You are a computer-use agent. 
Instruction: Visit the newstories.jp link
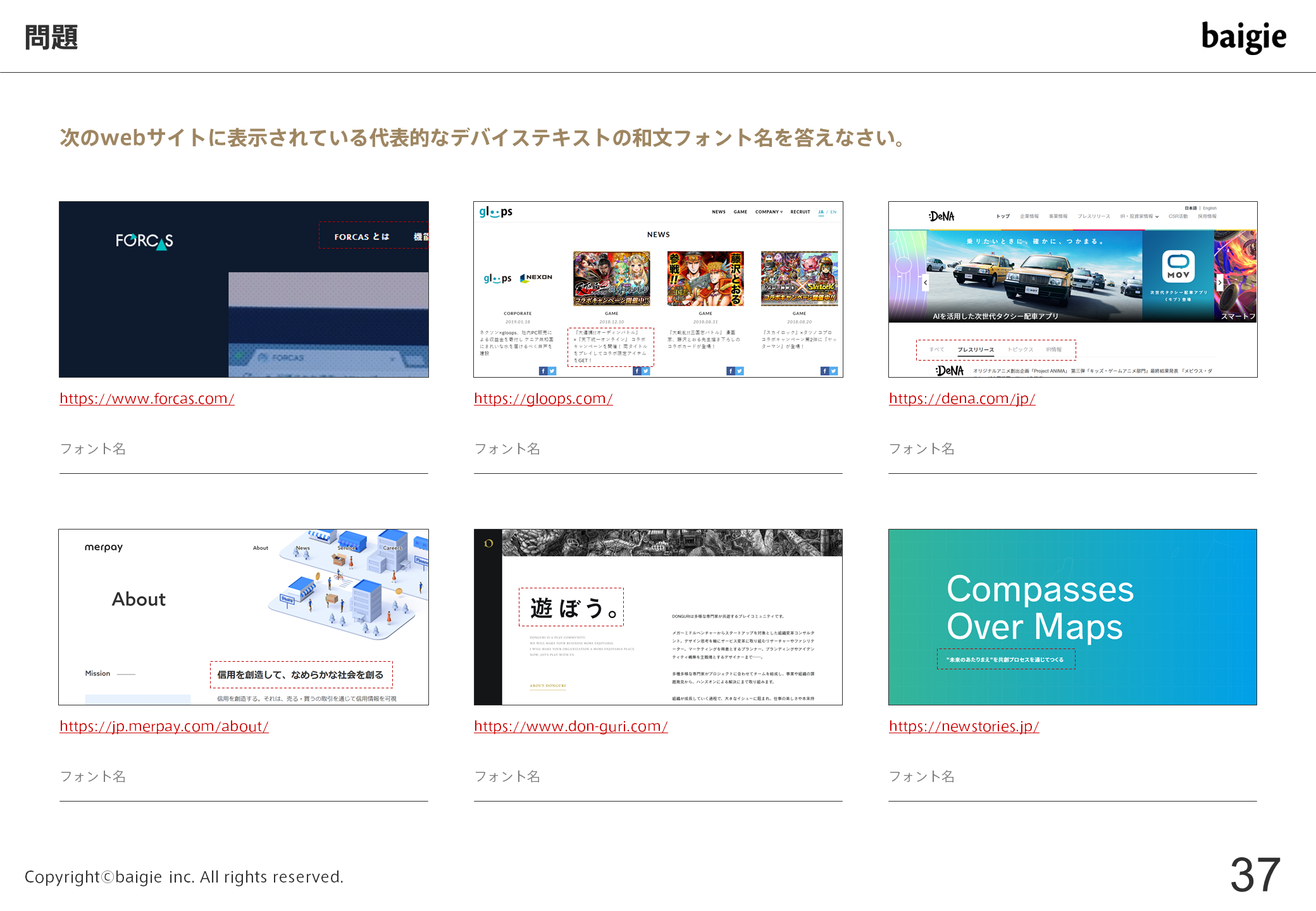click(964, 726)
